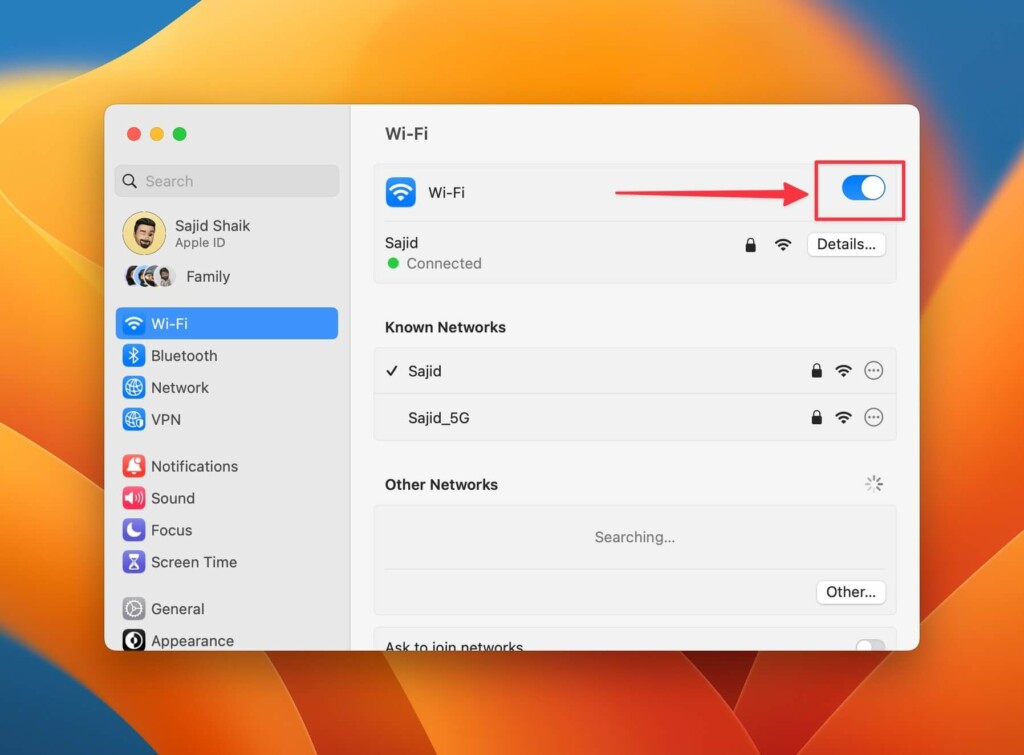Select Appearance in the sidebar

[192, 640]
